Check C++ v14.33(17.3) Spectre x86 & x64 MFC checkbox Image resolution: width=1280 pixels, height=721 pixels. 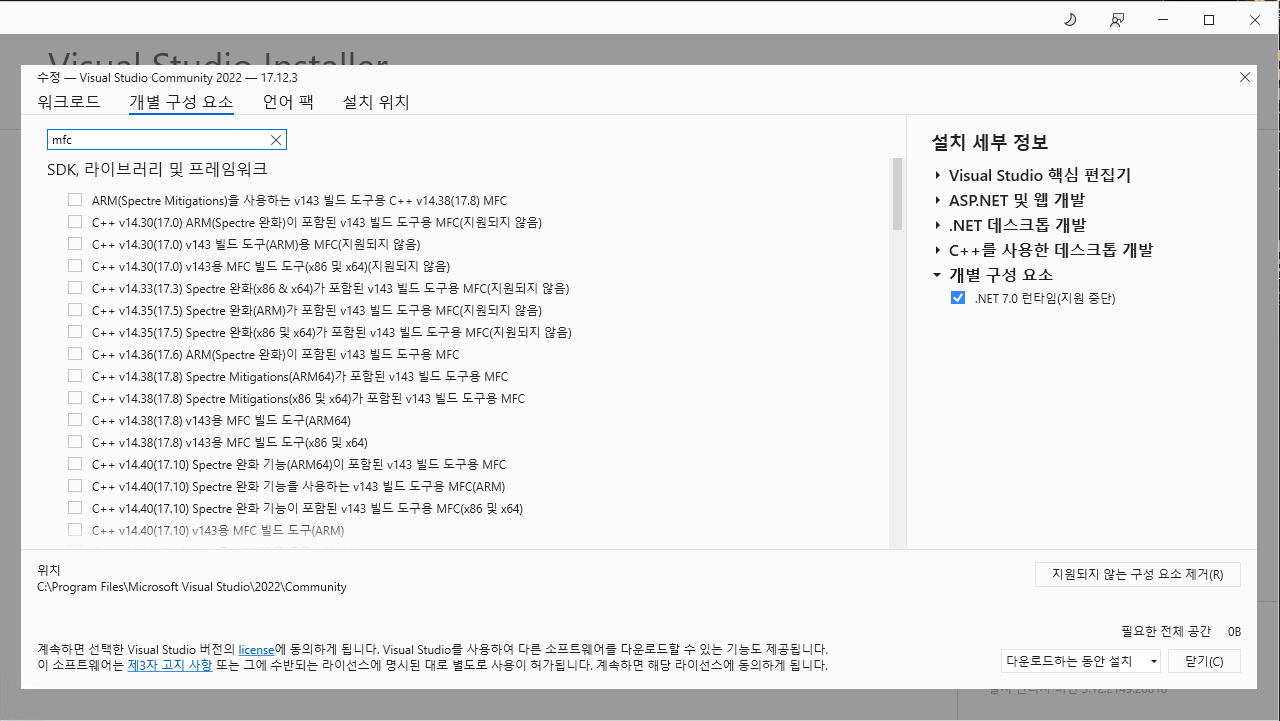click(x=75, y=288)
